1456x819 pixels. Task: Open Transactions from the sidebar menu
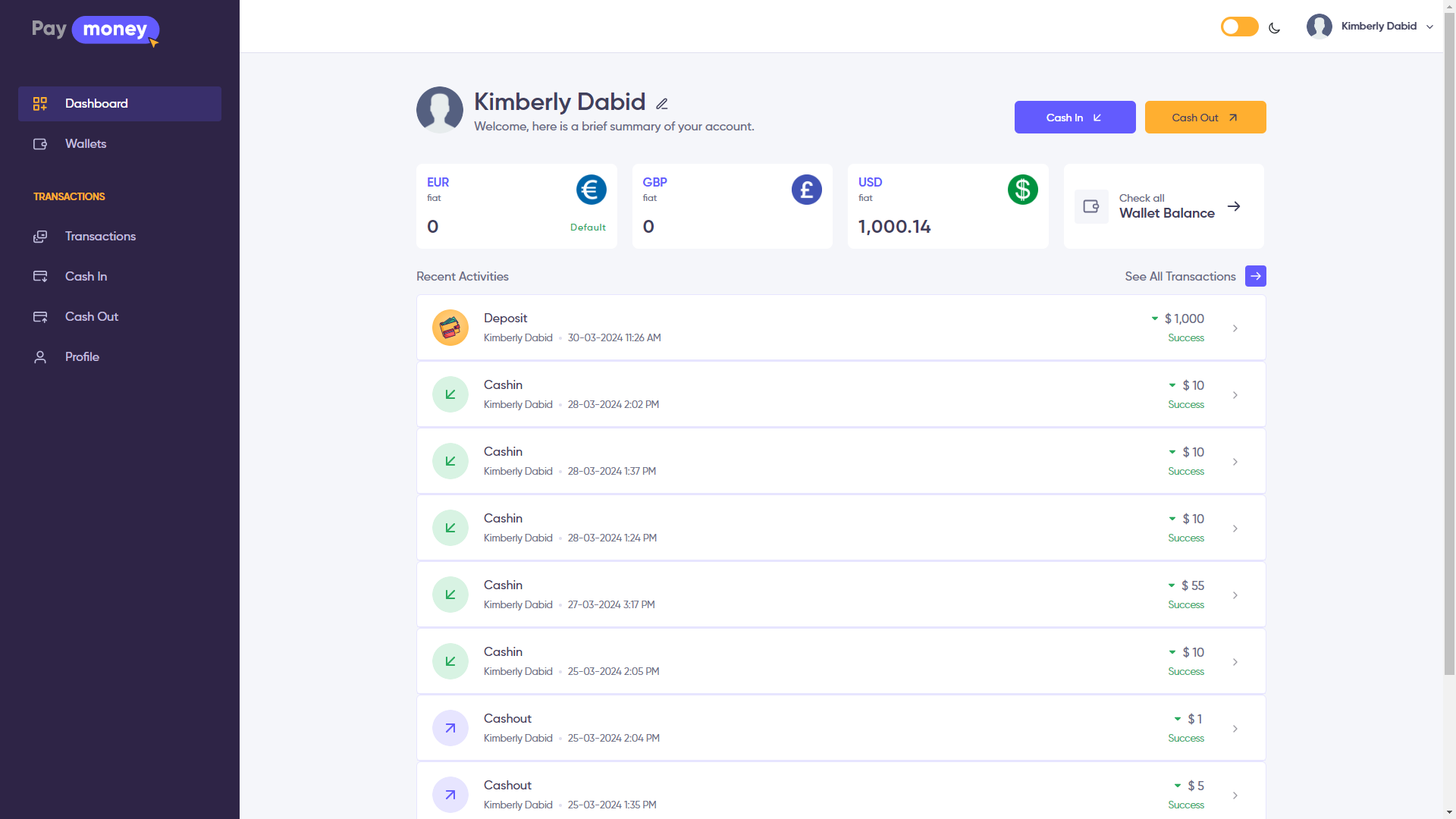99,236
